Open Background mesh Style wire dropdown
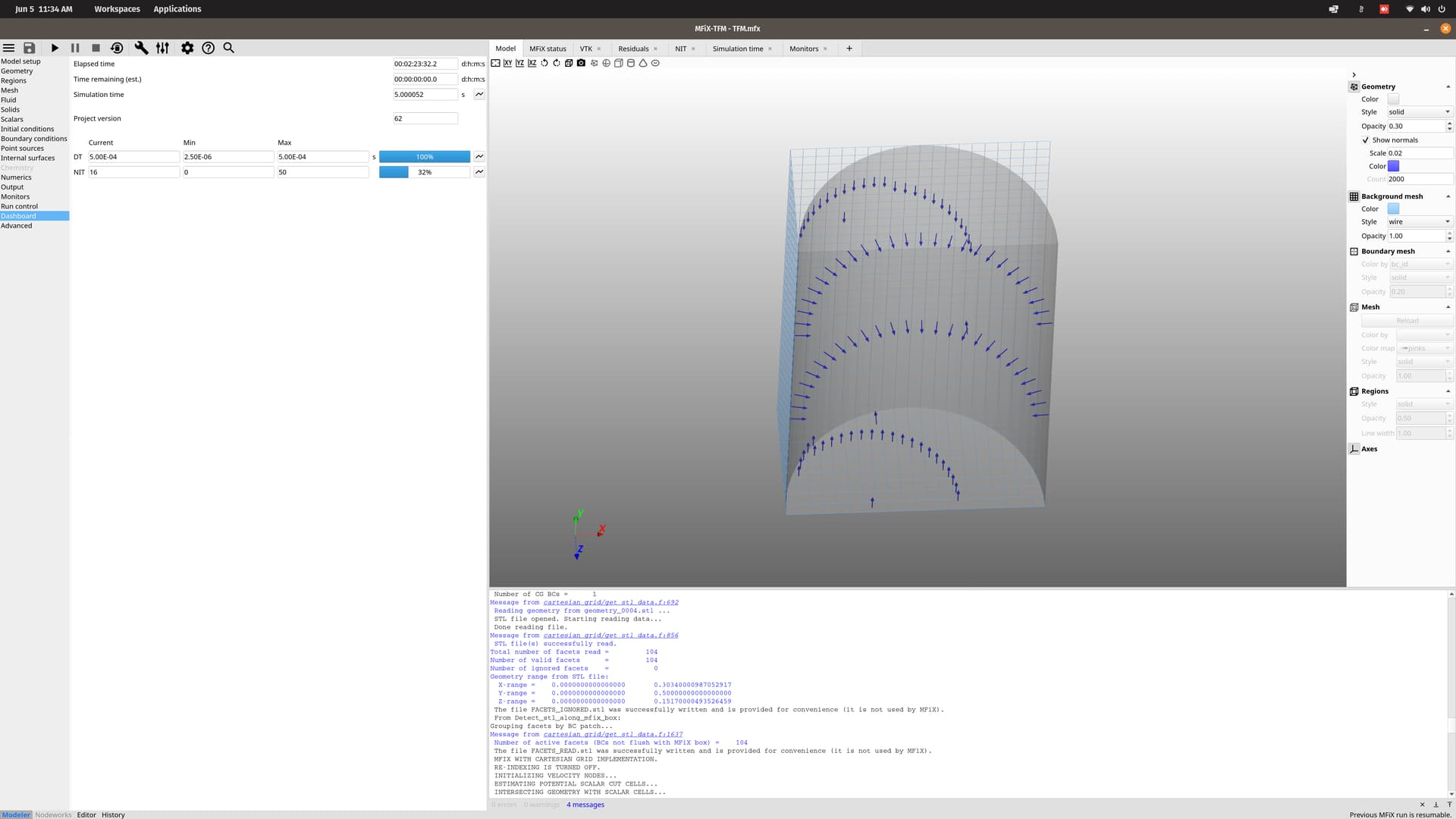 point(1419,222)
